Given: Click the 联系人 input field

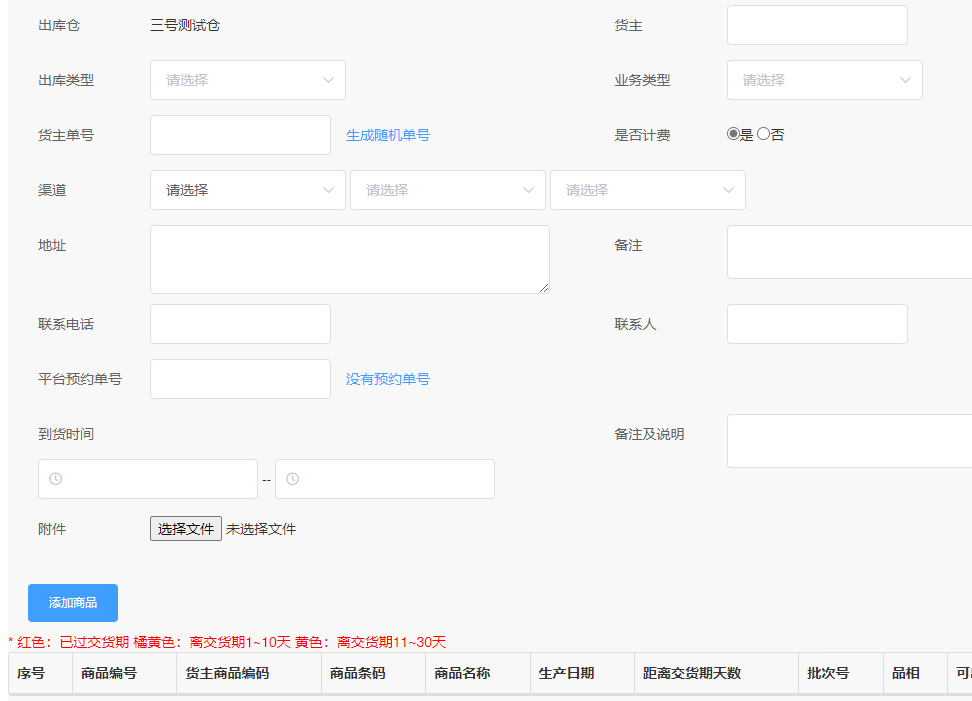Looking at the screenshot, I should pos(817,324).
